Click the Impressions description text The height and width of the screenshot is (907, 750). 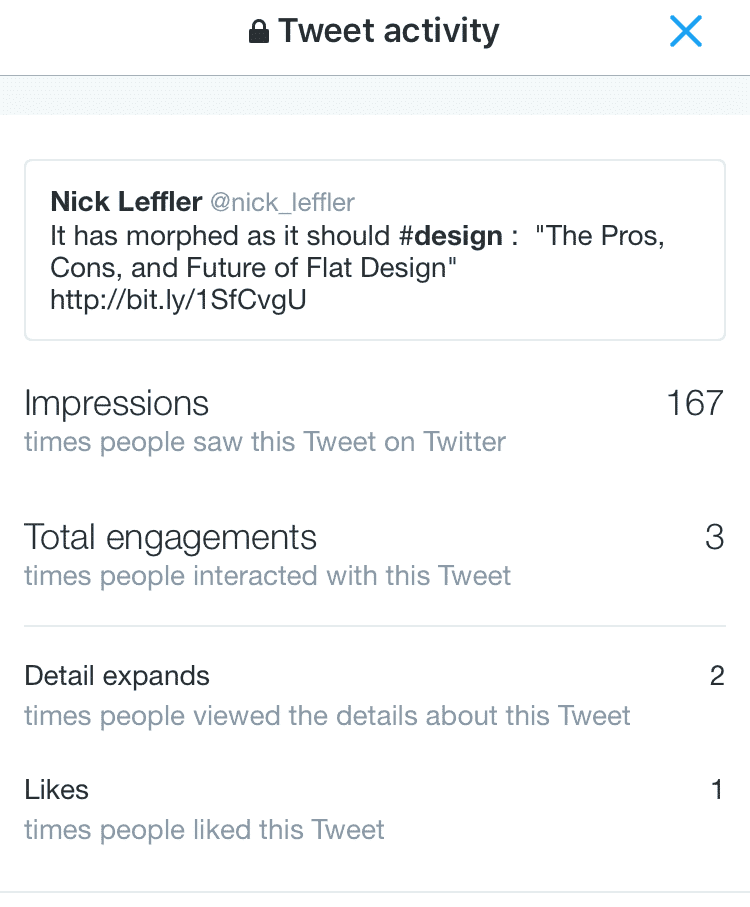point(265,441)
